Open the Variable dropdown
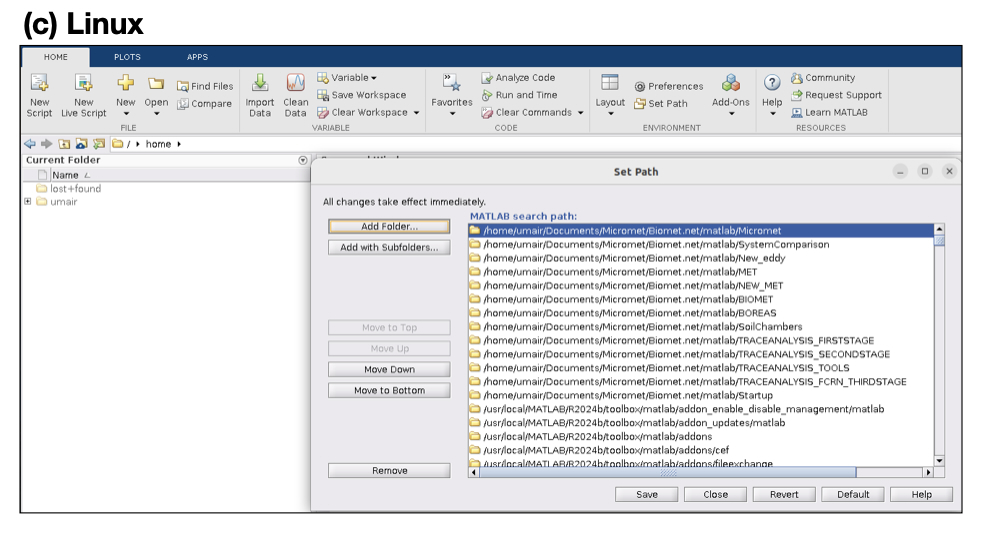This screenshot has width=986, height=535. pos(347,77)
